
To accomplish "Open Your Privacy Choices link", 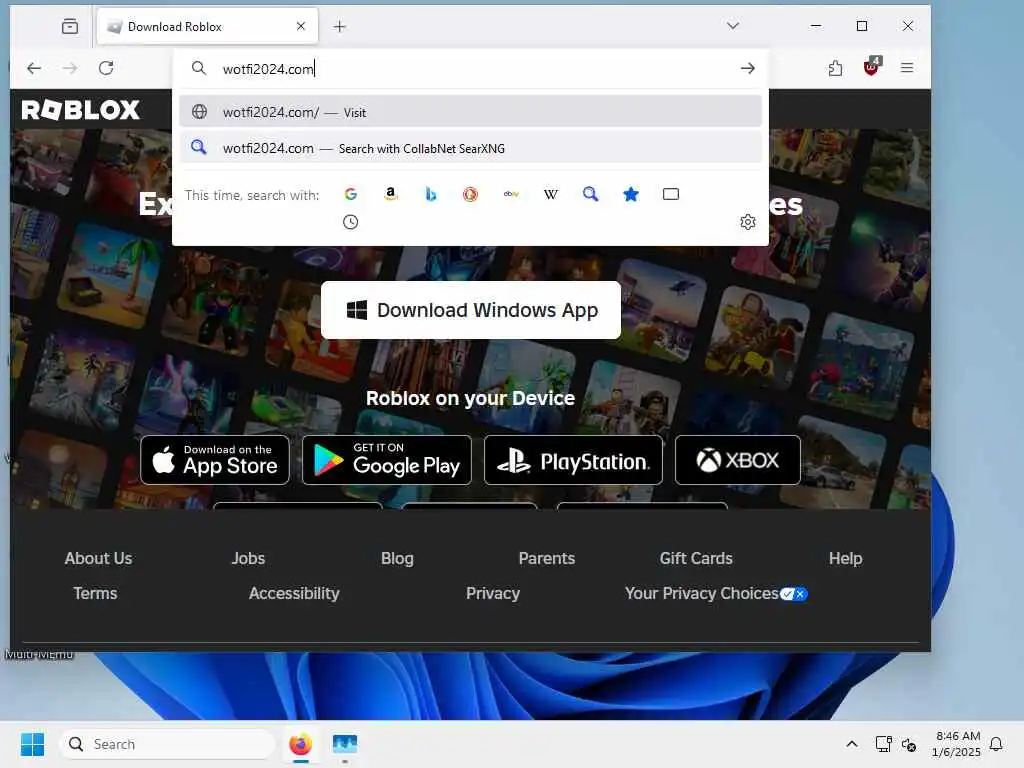I will pyautogui.click(x=716, y=593).
